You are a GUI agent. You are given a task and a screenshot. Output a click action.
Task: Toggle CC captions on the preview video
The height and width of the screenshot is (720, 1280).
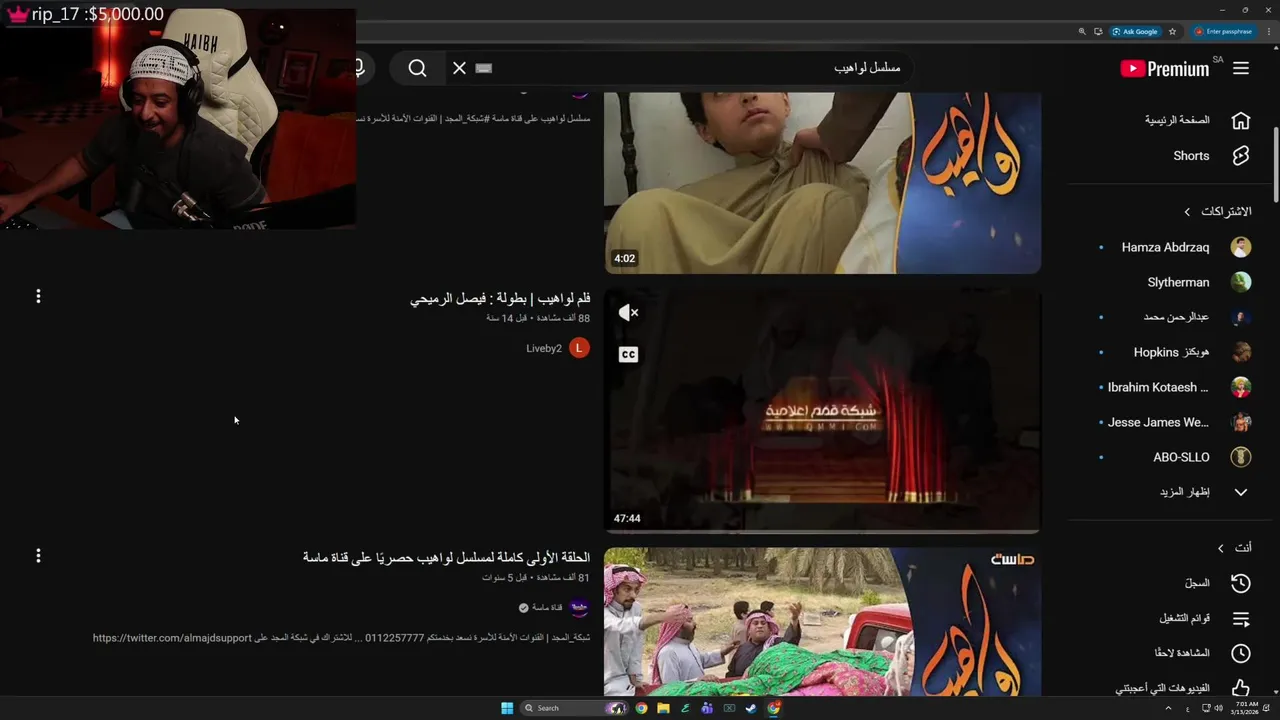(628, 354)
